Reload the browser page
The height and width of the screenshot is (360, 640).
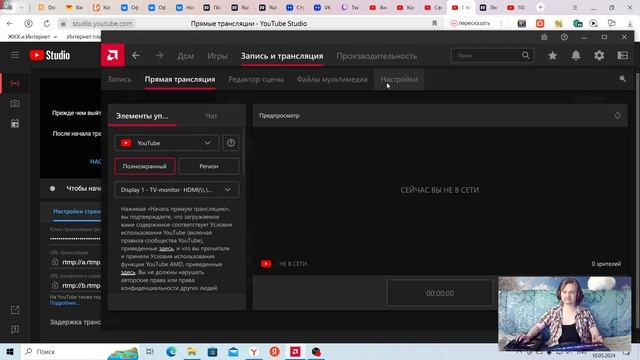(47, 24)
